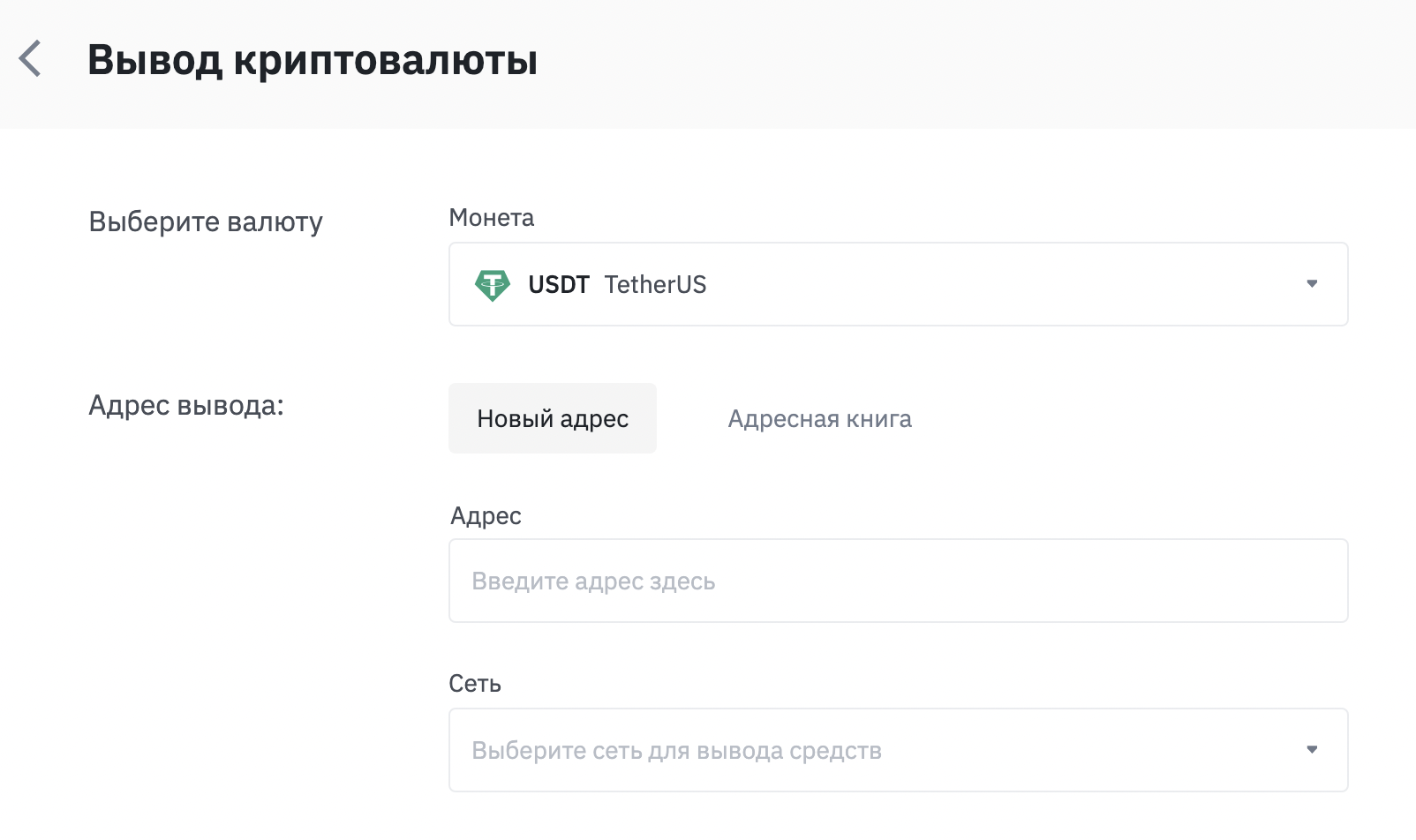Open the Монета coin dropdown arrow
The image size is (1416, 840).
(1312, 284)
